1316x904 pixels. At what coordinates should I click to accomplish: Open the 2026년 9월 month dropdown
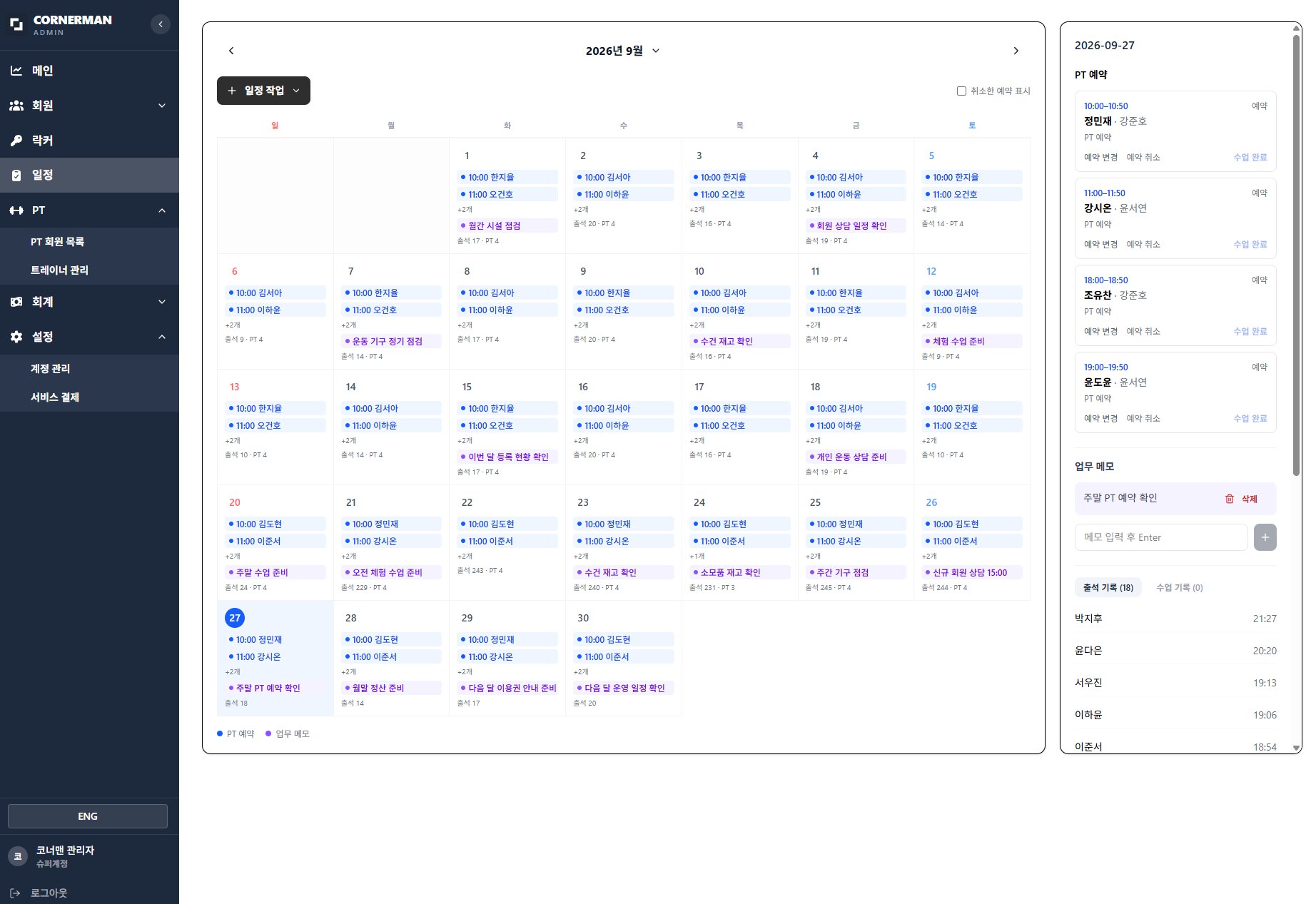(x=623, y=51)
